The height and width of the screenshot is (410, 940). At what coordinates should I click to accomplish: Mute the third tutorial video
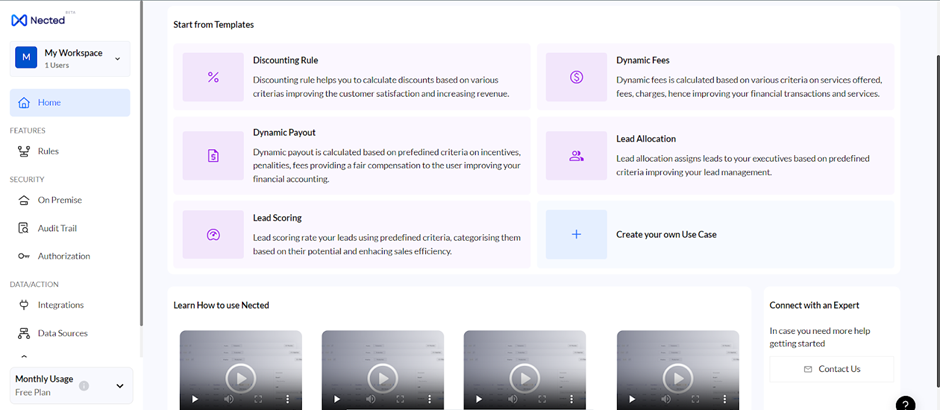513,399
